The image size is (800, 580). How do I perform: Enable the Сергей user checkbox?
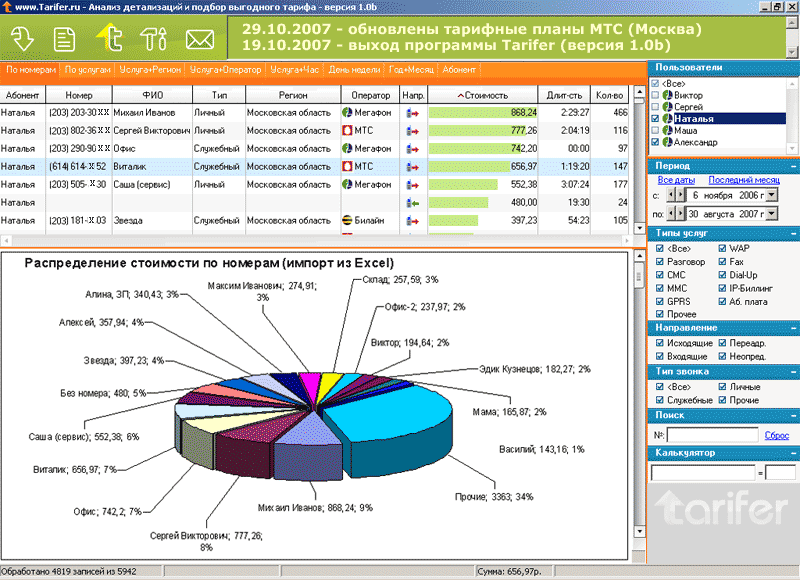(656, 106)
